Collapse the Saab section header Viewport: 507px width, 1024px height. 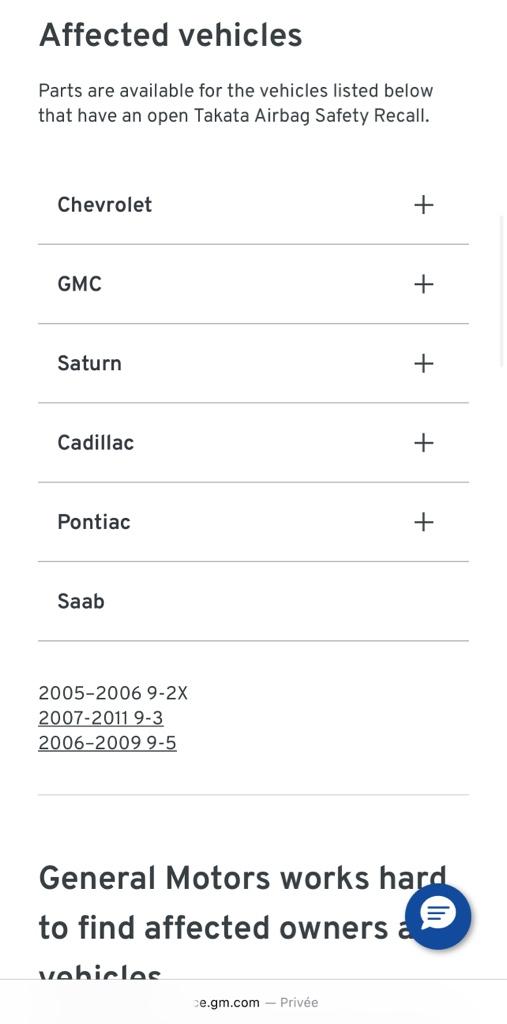point(254,601)
